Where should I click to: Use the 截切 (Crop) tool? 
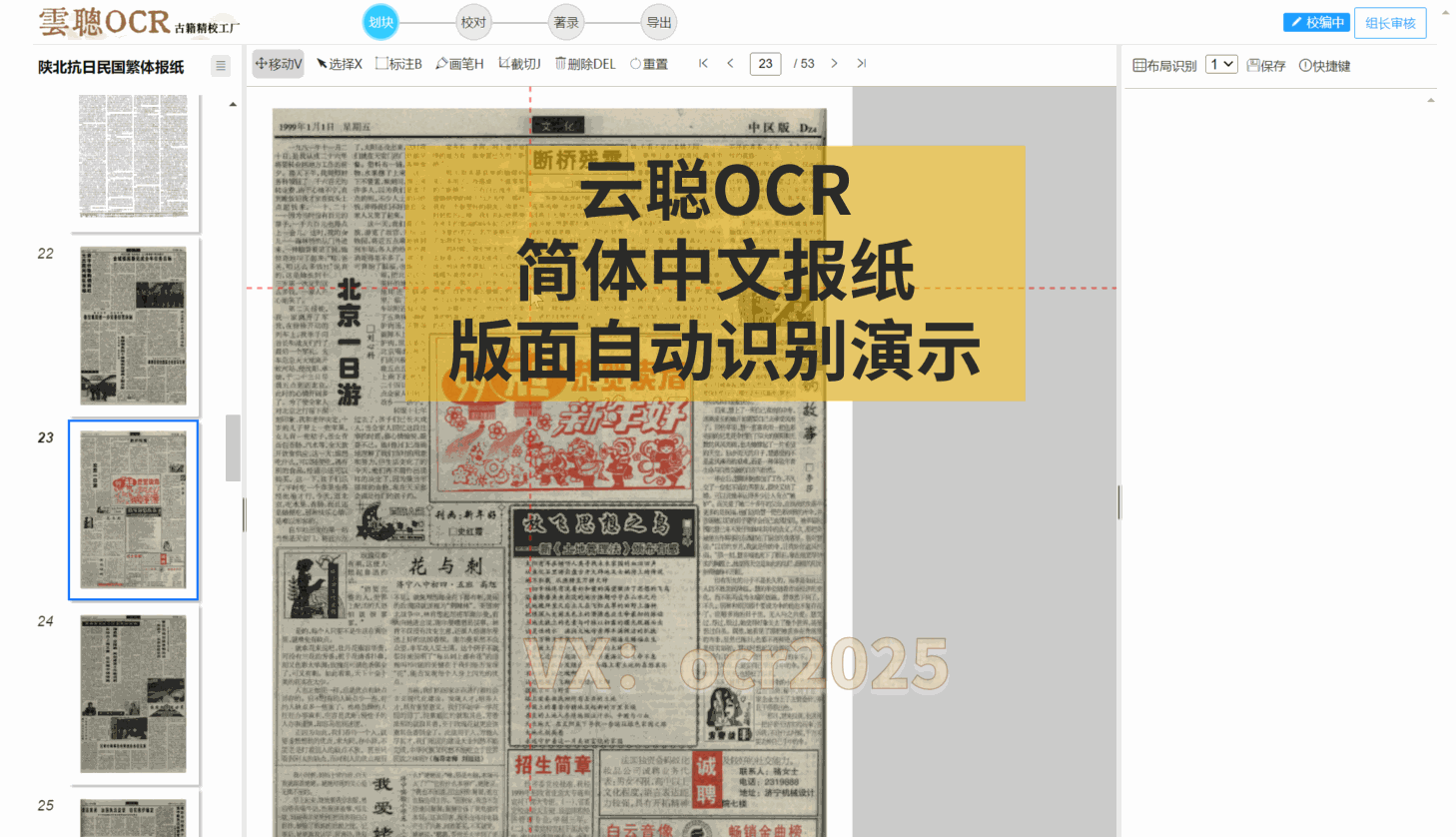tap(518, 63)
